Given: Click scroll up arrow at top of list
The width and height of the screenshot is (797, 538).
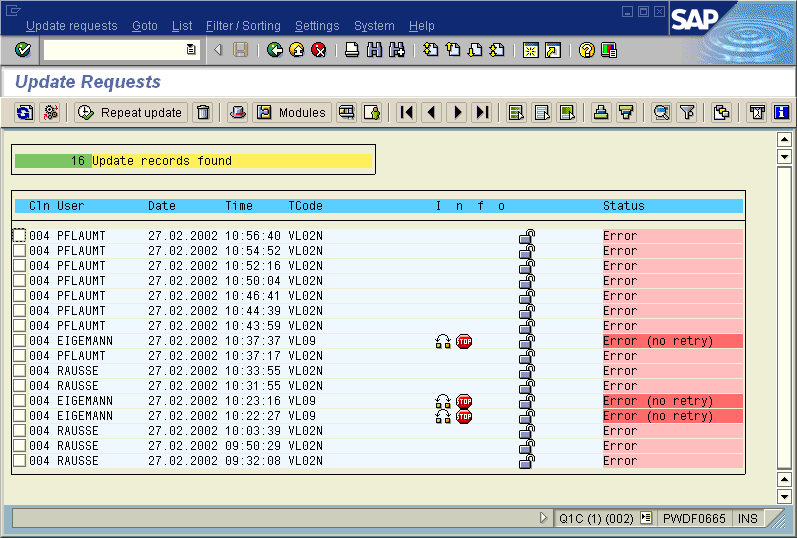Looking at the screenshot, I should [x=784, y=139].
